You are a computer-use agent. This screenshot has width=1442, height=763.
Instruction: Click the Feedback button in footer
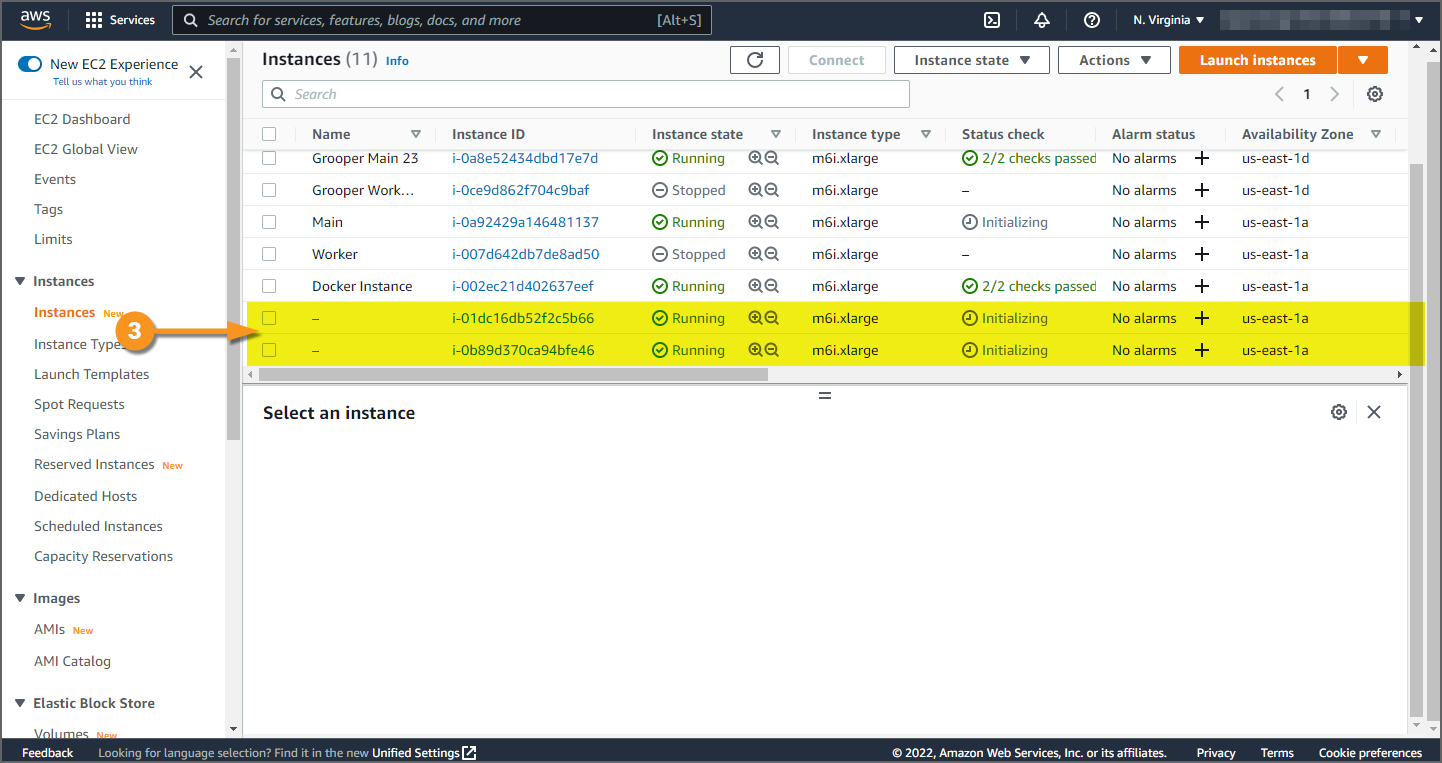(48, 753)
